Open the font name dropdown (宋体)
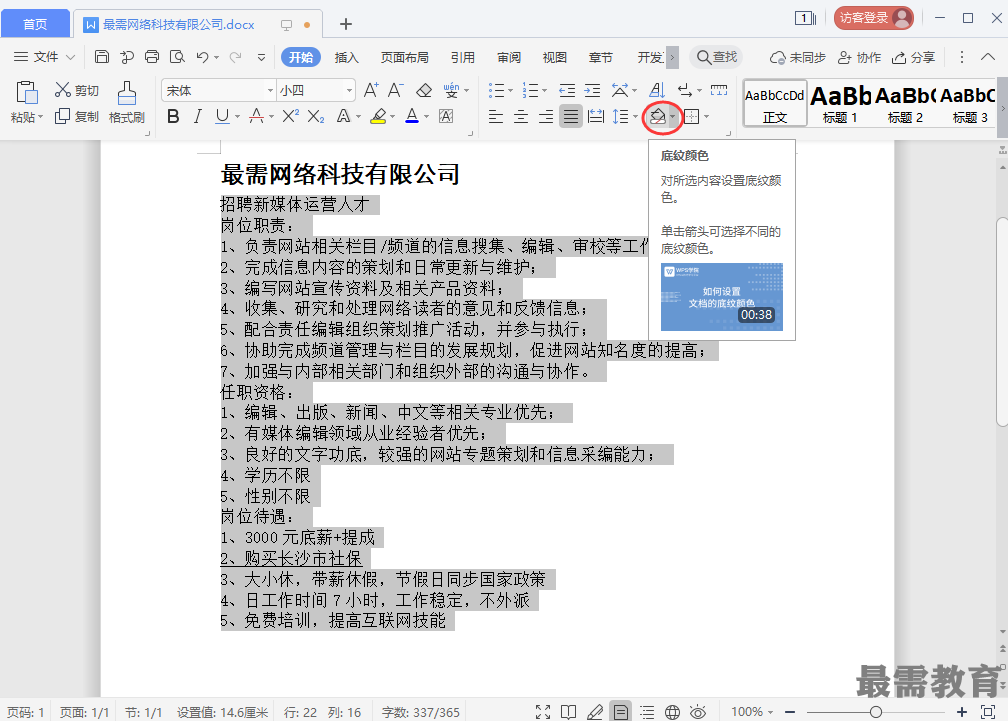This screenshot has height=721, width=1008. pyautogui.click(x=271, y=91)
